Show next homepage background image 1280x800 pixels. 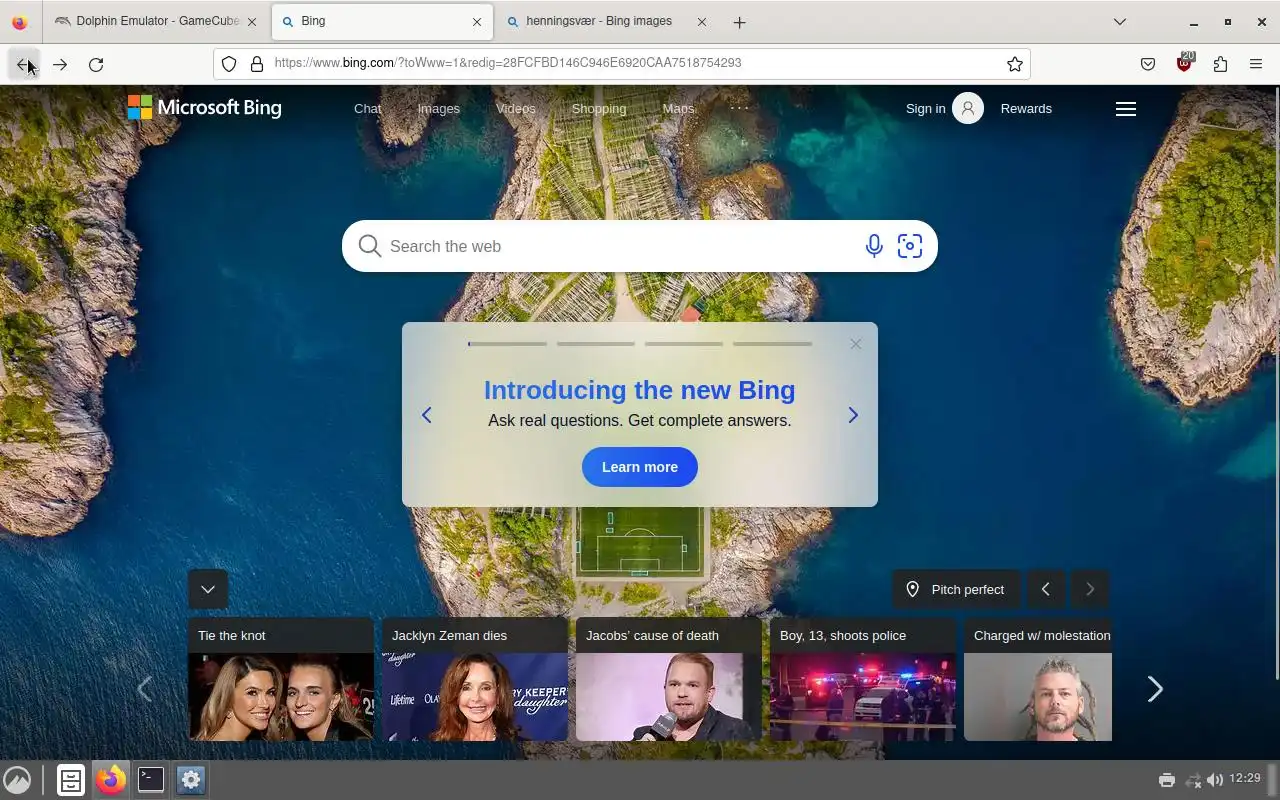(x=1090, y=589)
